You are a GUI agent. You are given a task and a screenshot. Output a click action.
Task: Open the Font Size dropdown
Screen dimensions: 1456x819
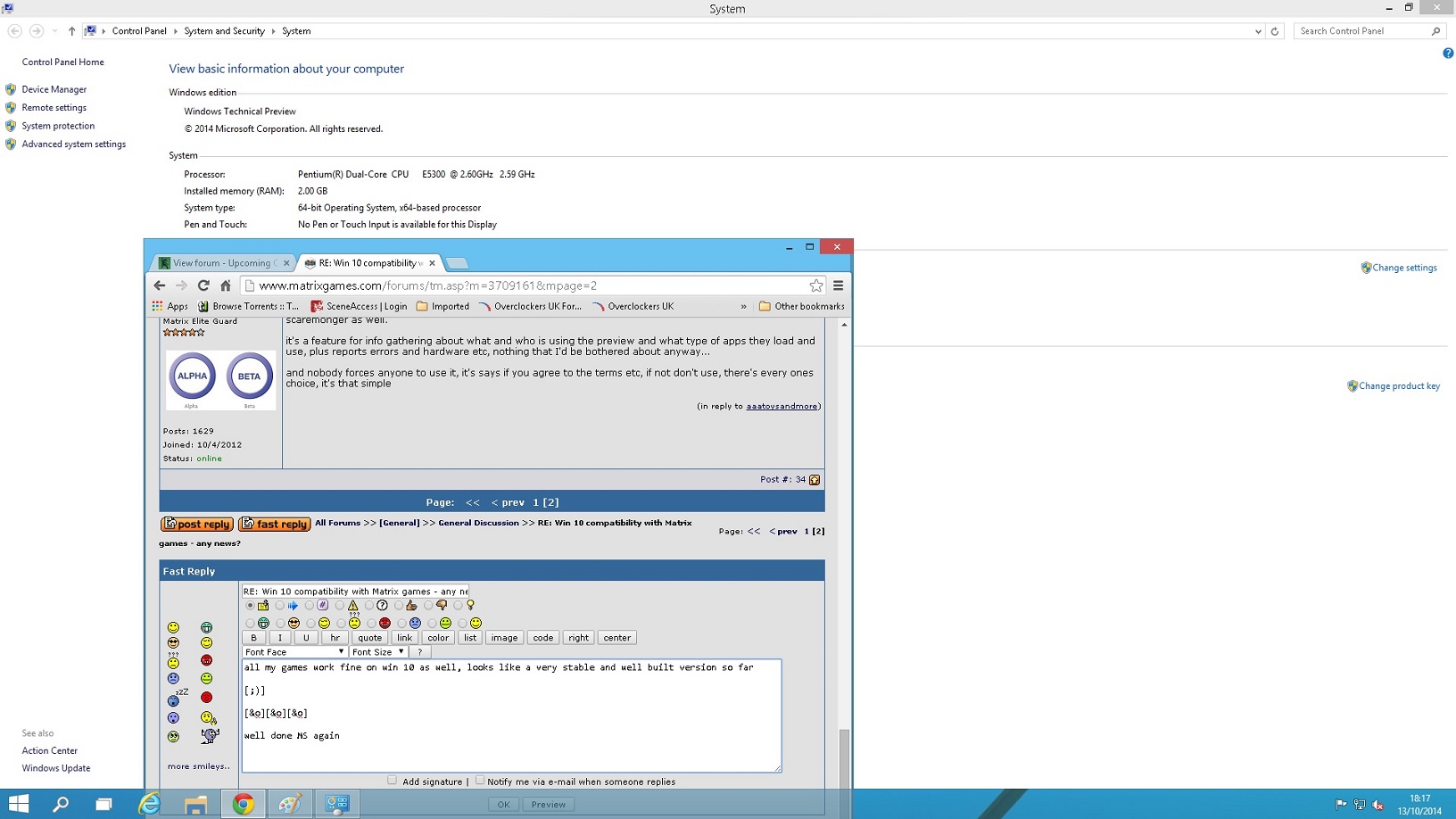[x=378, y=652]
